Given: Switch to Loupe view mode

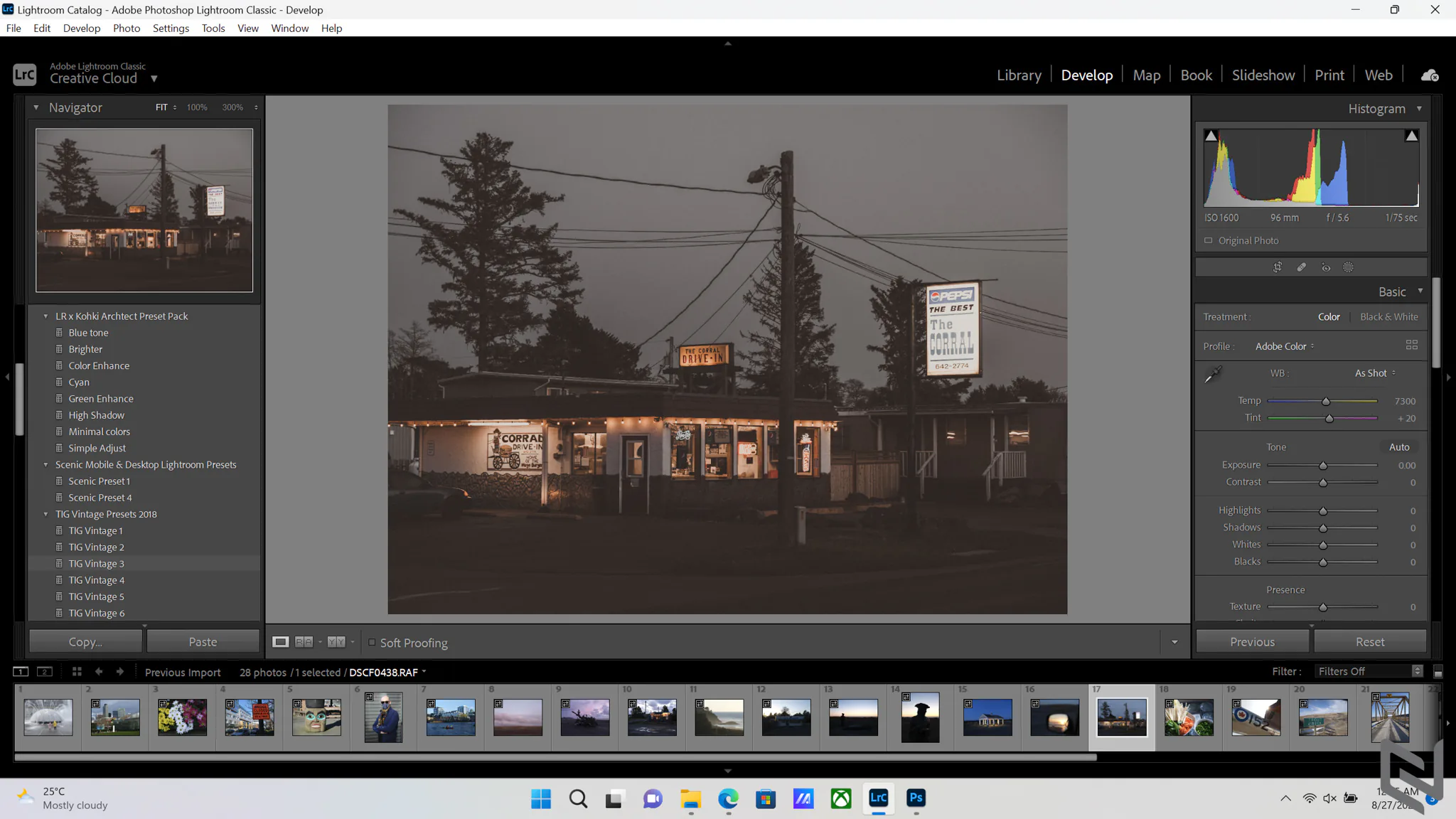Looking at the screenshot, I should click(281, 642).
